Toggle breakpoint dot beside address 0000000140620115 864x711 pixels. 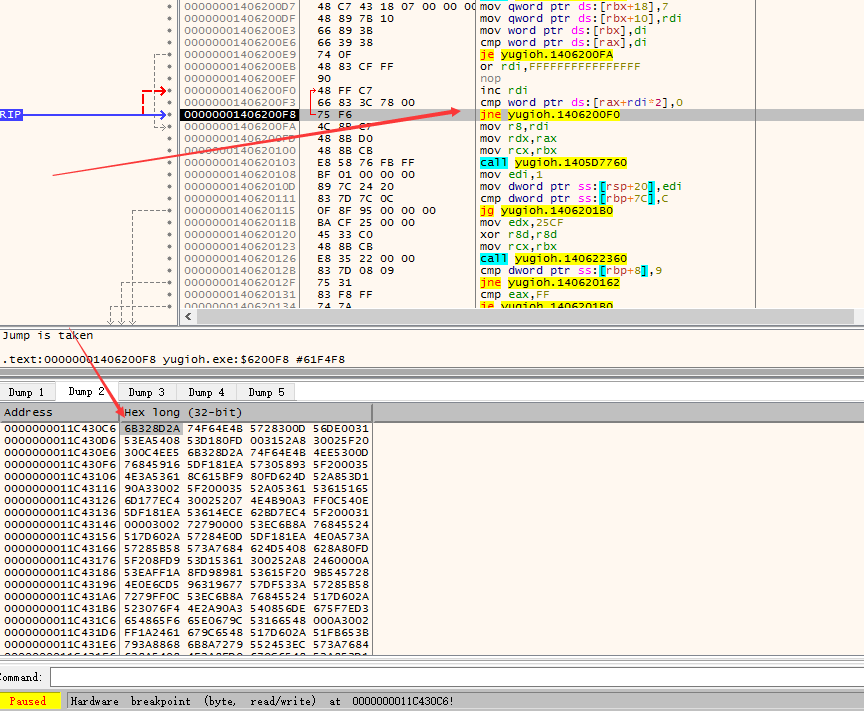pos(169,211)
